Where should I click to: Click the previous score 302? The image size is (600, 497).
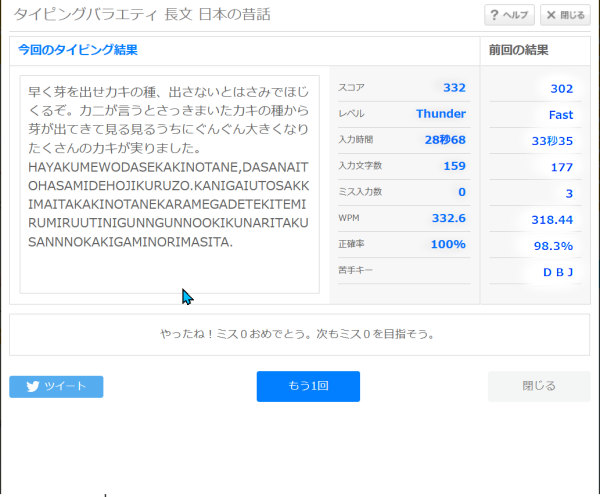(x=561, y=89)
